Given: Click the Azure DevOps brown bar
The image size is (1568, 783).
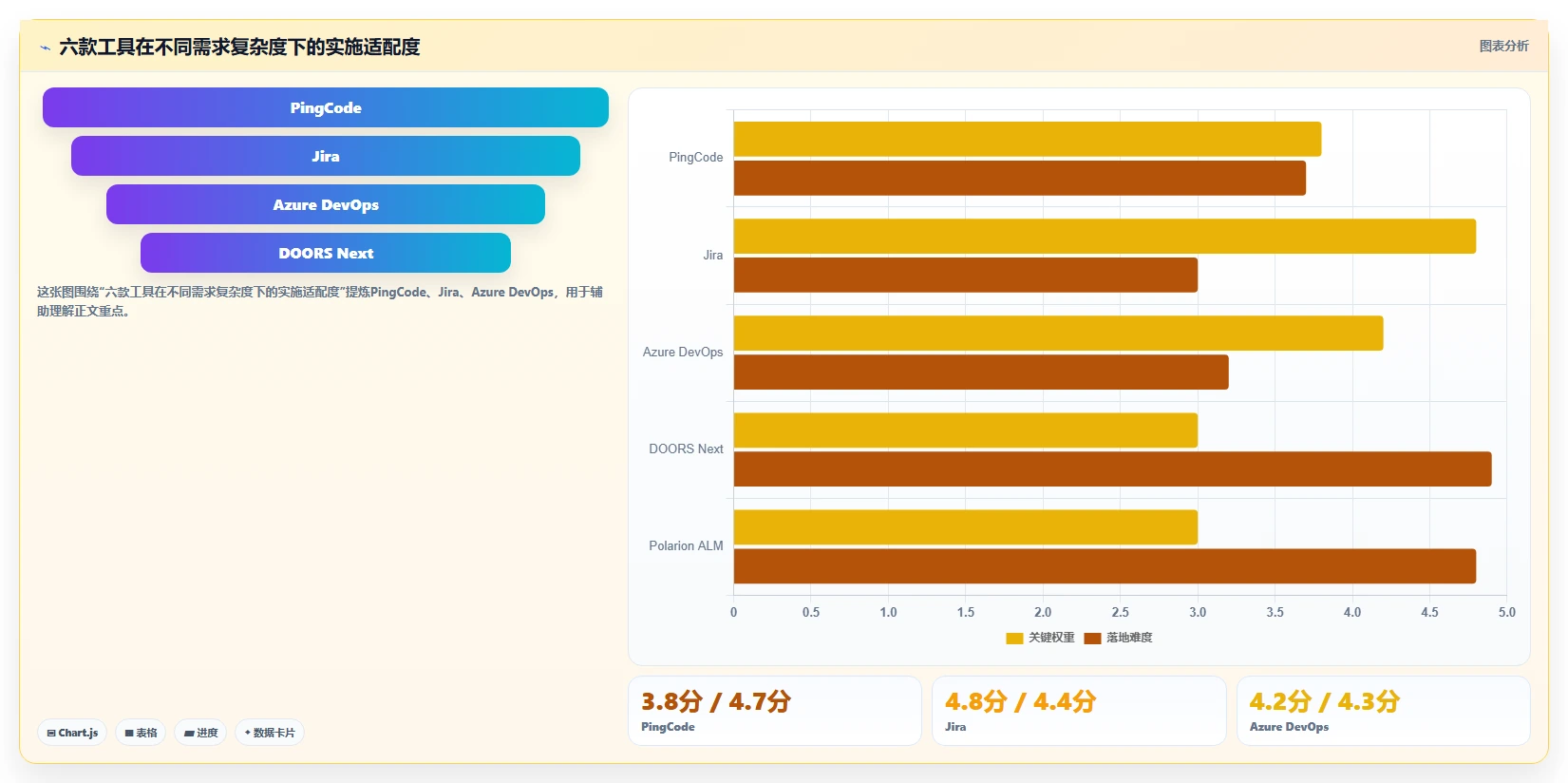Looking at the screenshot, I should coord(981,372).
